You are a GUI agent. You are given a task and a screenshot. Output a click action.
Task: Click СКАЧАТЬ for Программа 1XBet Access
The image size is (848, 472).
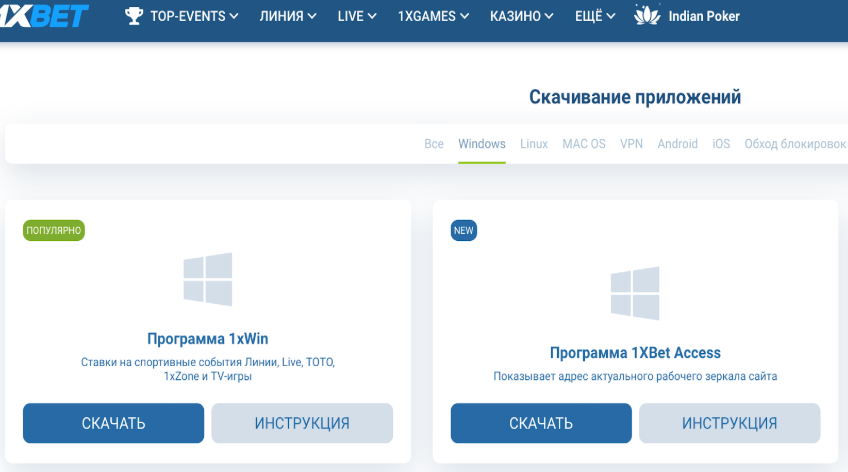(x=541, y=423)
